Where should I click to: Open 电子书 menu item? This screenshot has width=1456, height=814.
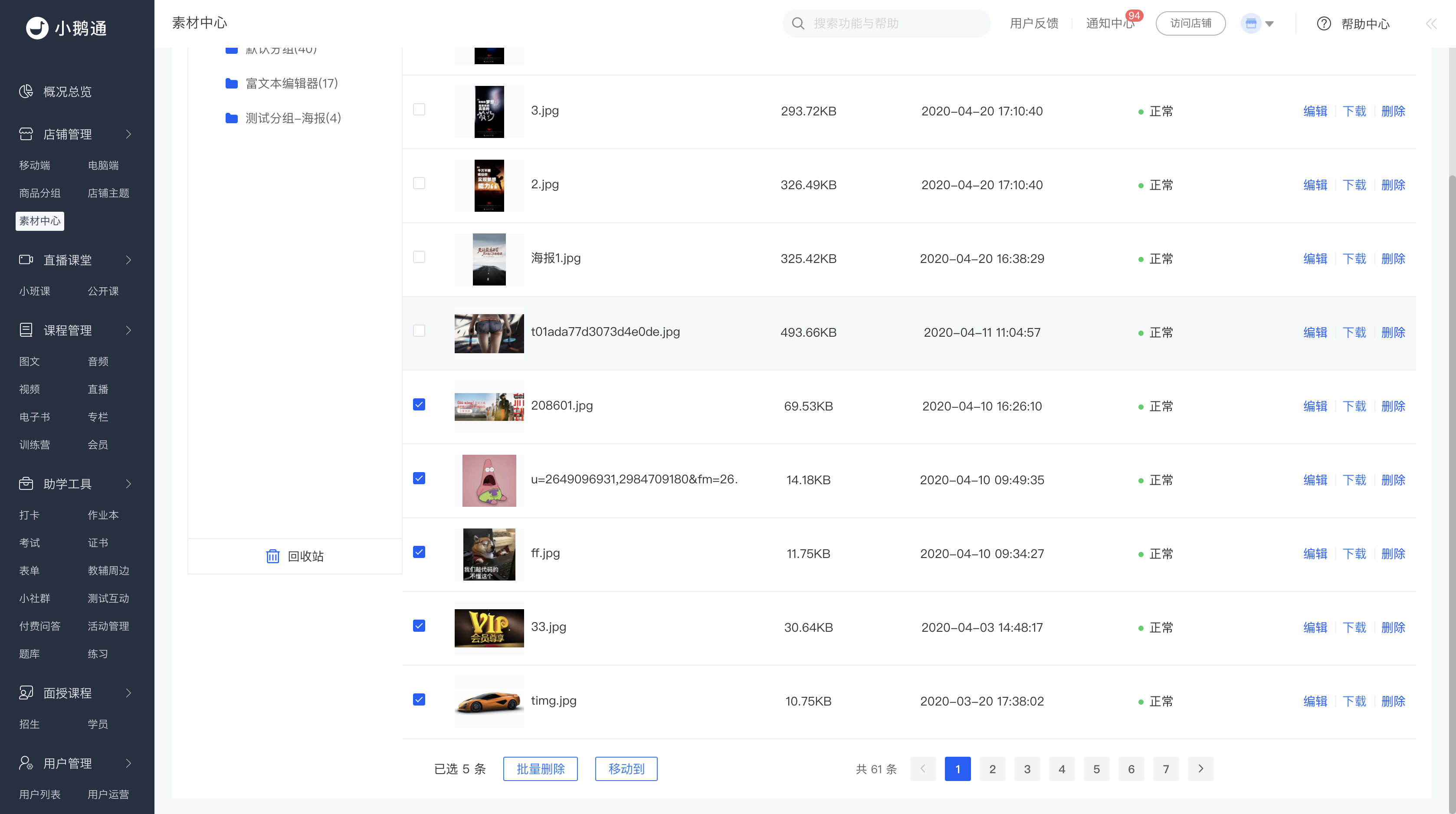click(34, 417)
